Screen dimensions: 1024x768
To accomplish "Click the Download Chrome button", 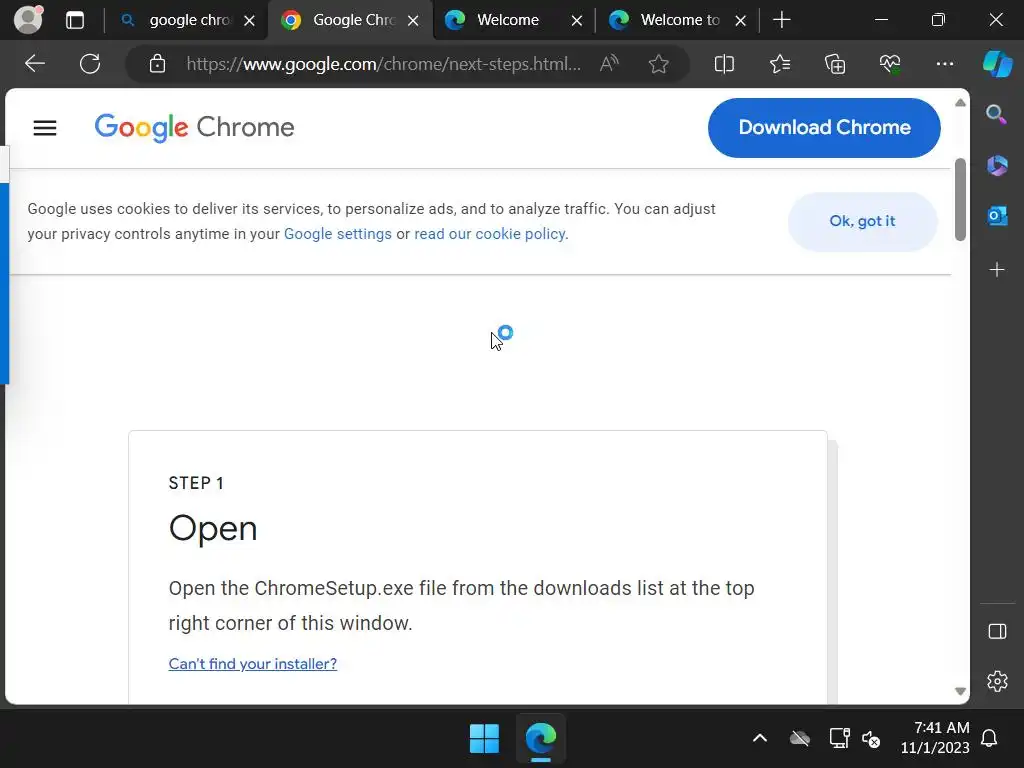I will [x=824, y=128].
